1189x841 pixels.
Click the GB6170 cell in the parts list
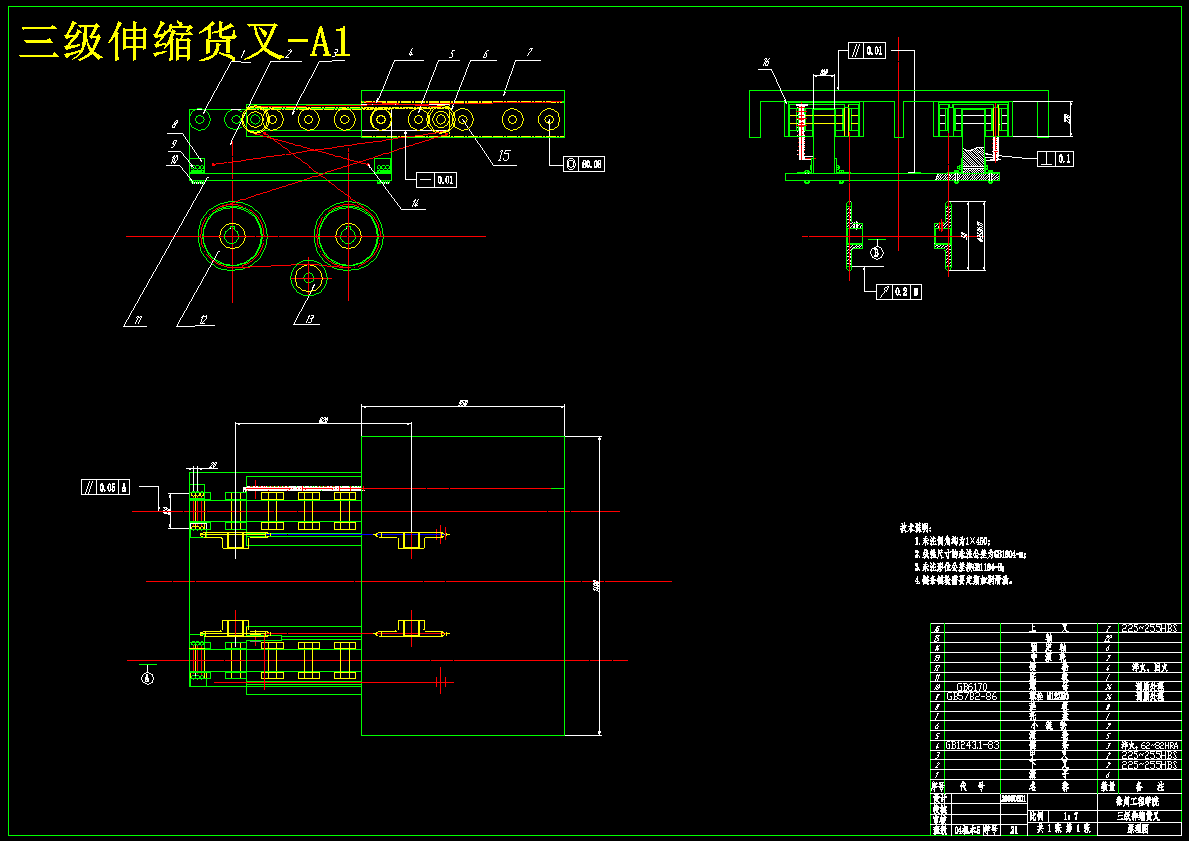click(973, 687)
